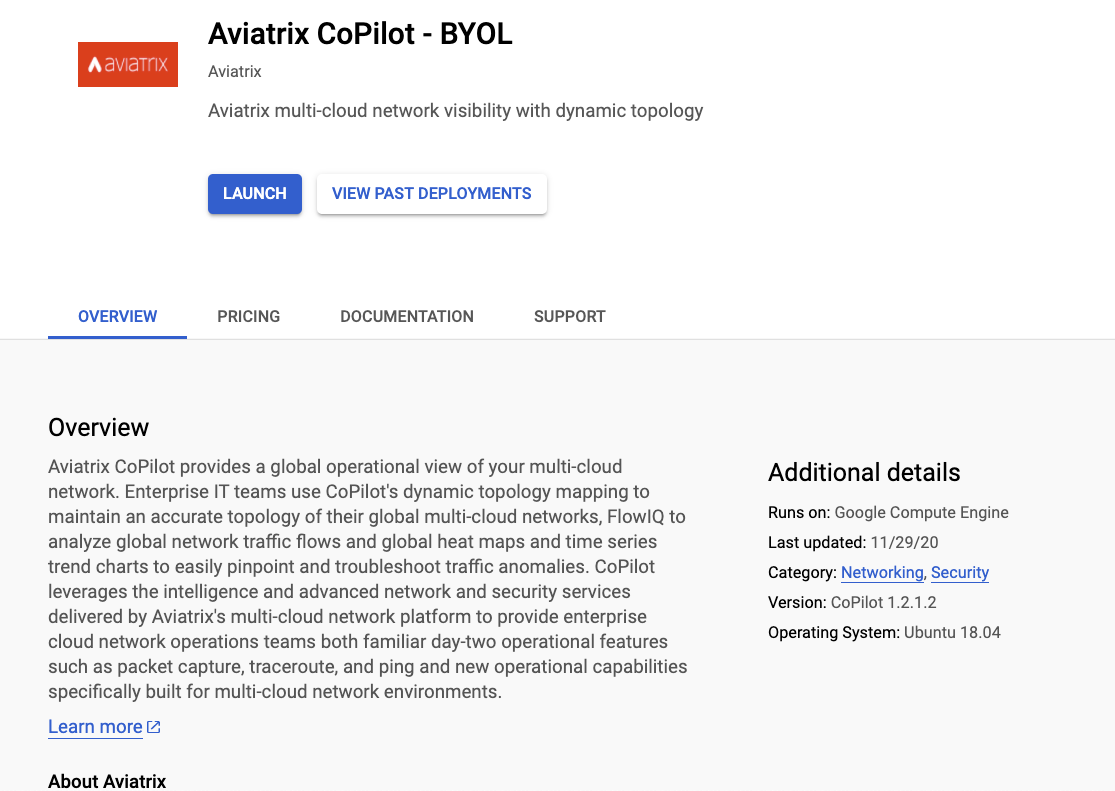This screenshot has width=1115, height=791.
Task: Click the external-link icon beside Learn more
Action: point(153,726)
